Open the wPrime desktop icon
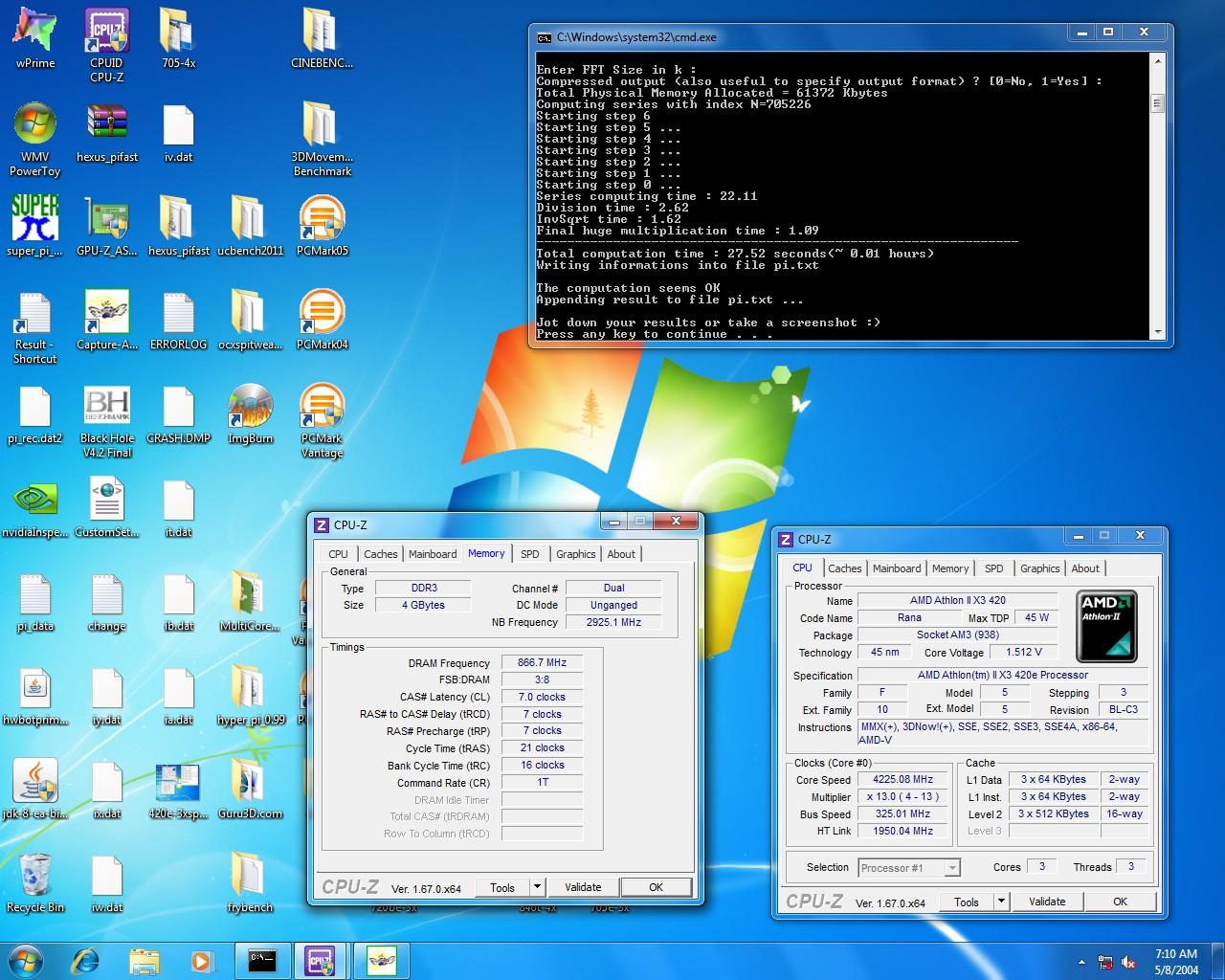The image size is (1225, 980). tap(35, 38)
